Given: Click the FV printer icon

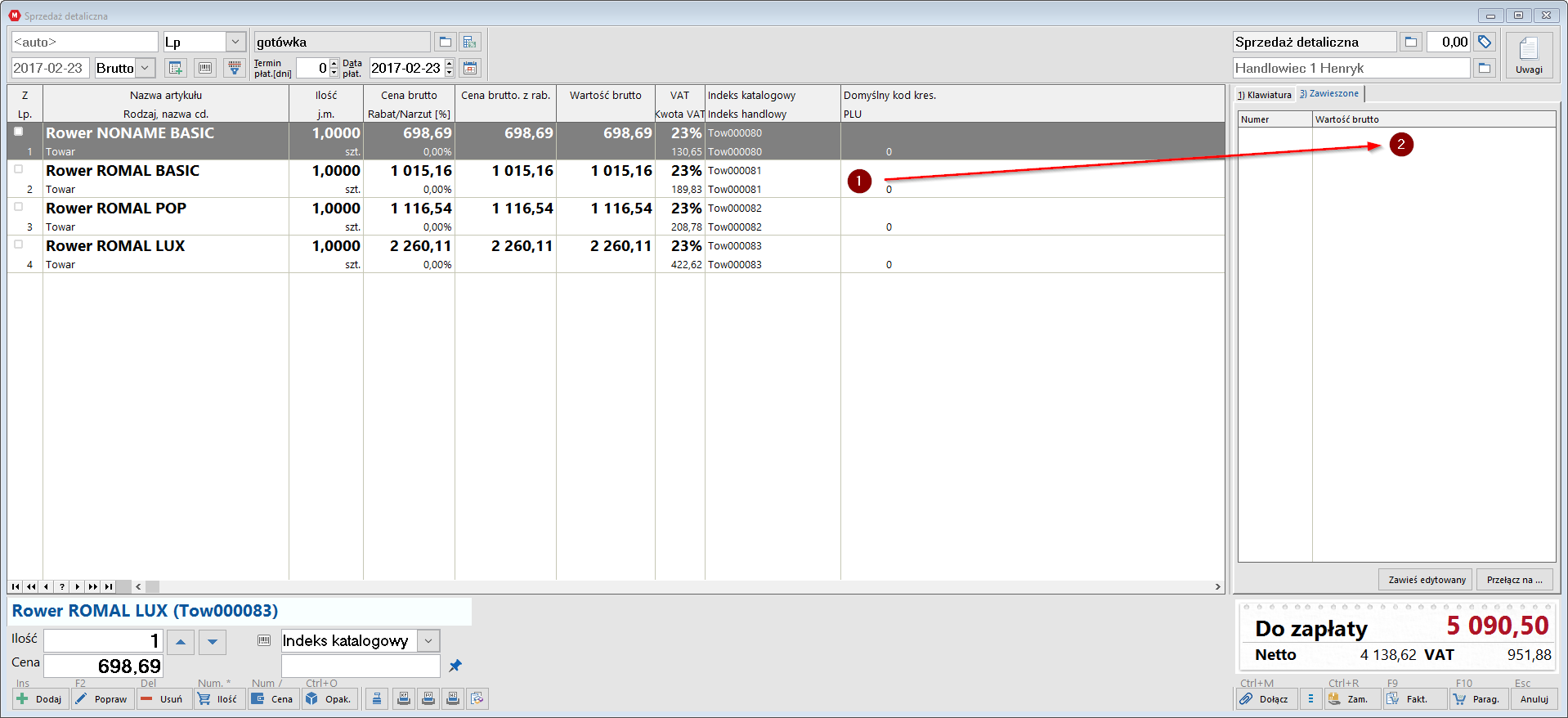Looking at the screenshot, I should click(x=428, y=698).
